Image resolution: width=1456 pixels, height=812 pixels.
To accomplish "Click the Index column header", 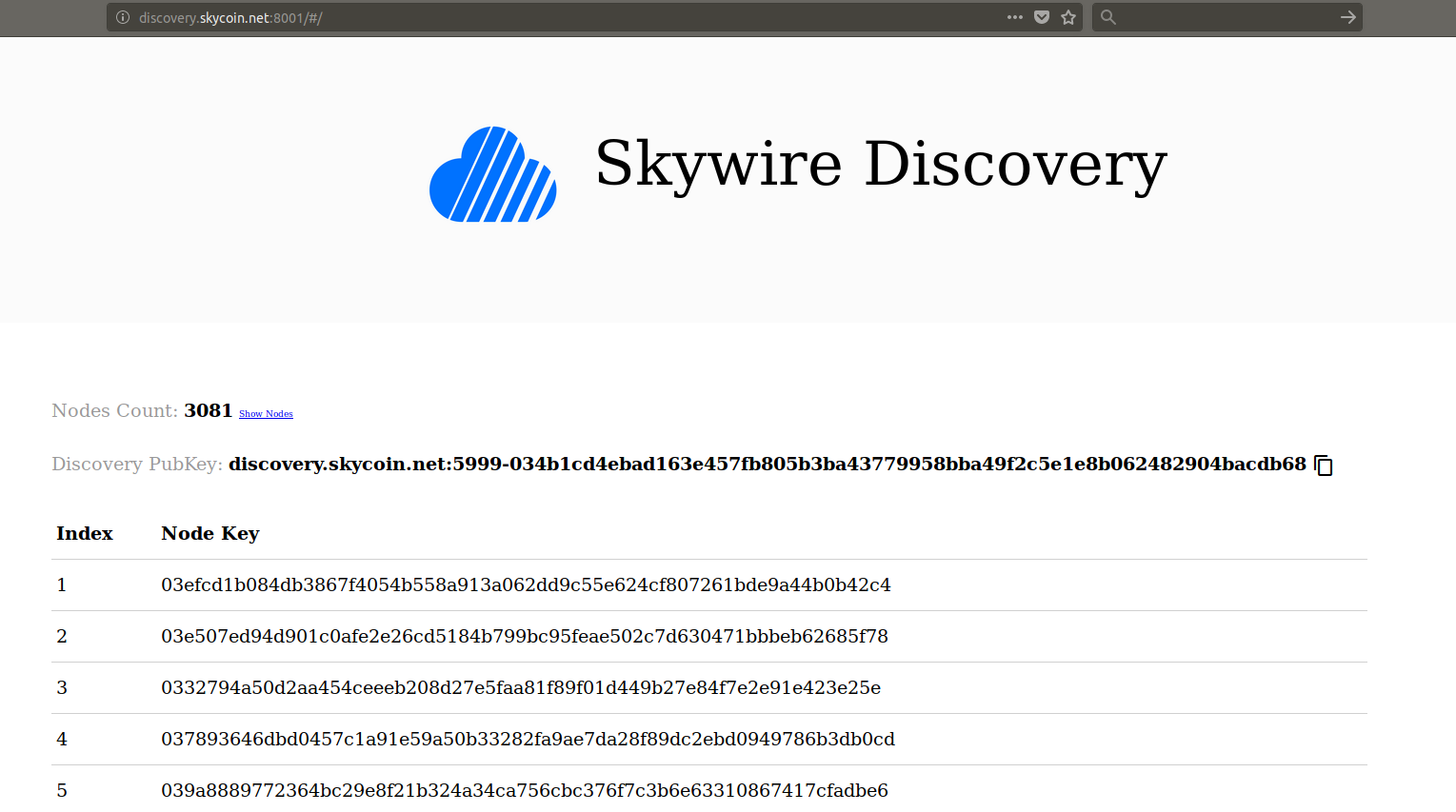I will [85, 533].
